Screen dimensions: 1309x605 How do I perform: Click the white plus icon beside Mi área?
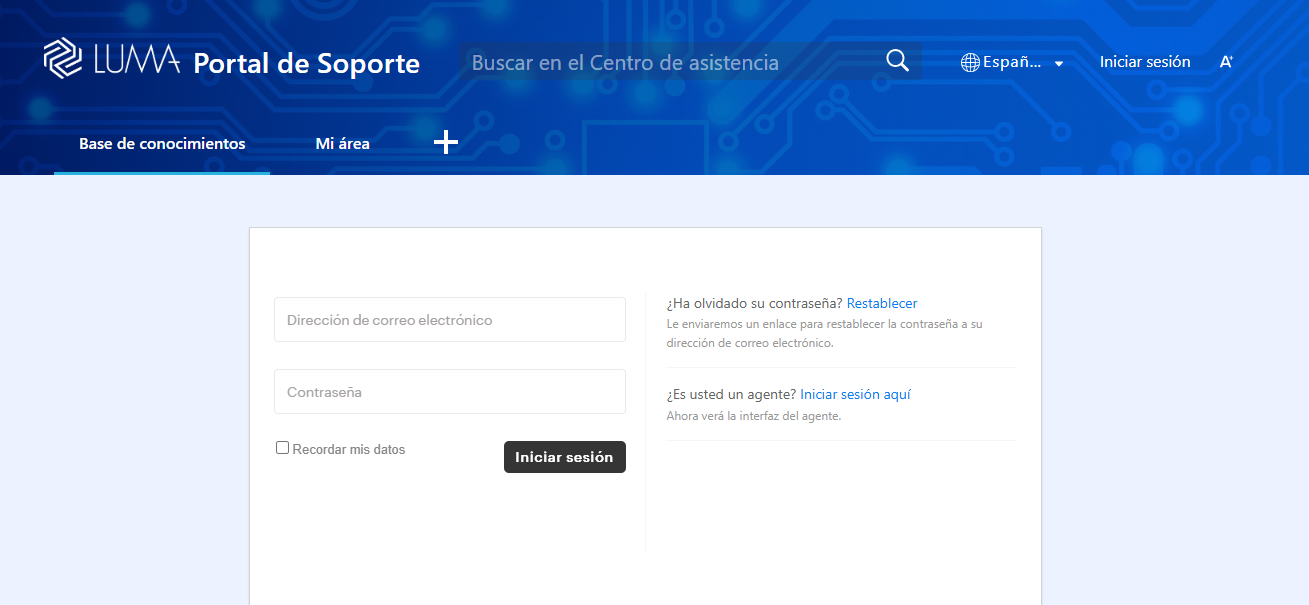point(446,143)
